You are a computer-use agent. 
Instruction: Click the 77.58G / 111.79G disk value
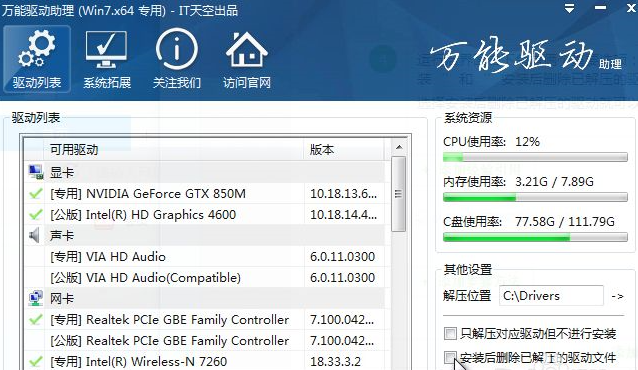[x=565, y=221]
